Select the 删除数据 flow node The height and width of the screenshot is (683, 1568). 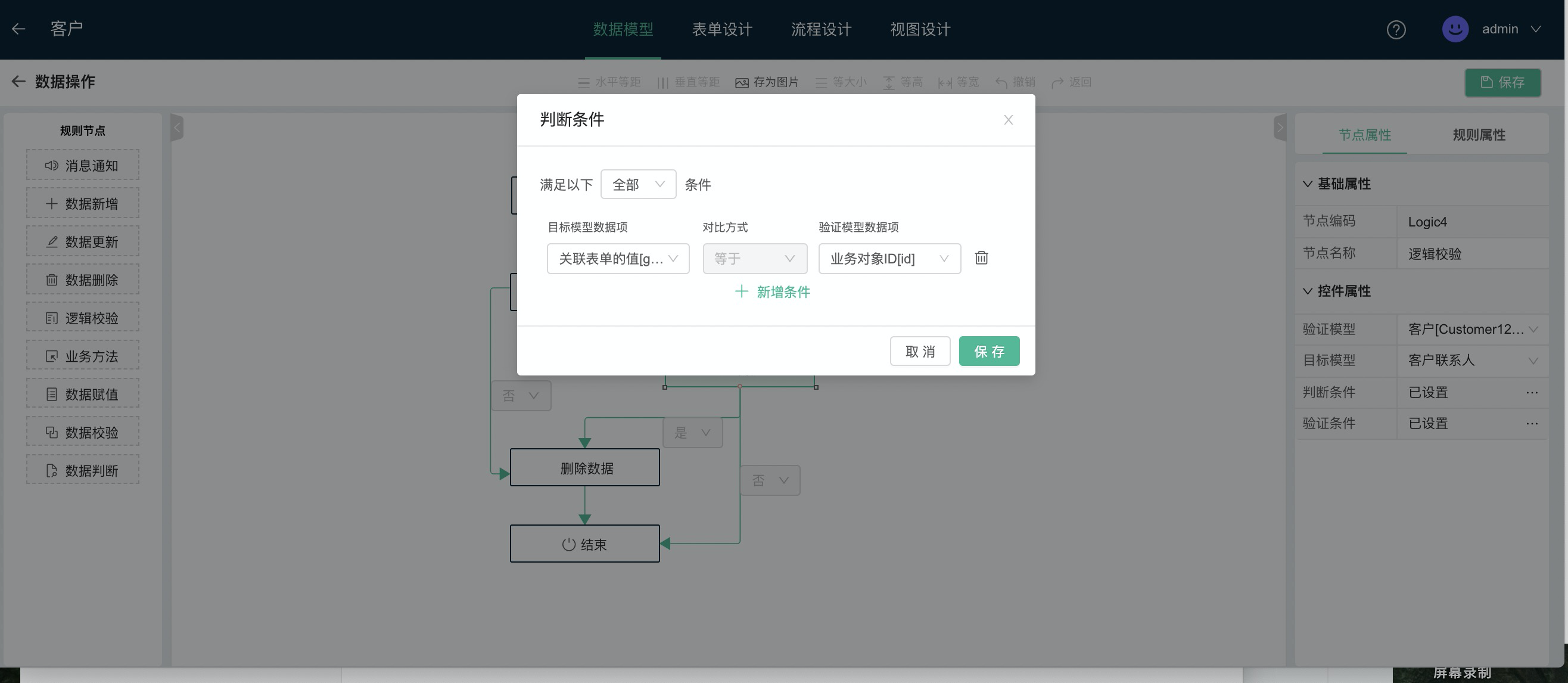tap(584, 467)
